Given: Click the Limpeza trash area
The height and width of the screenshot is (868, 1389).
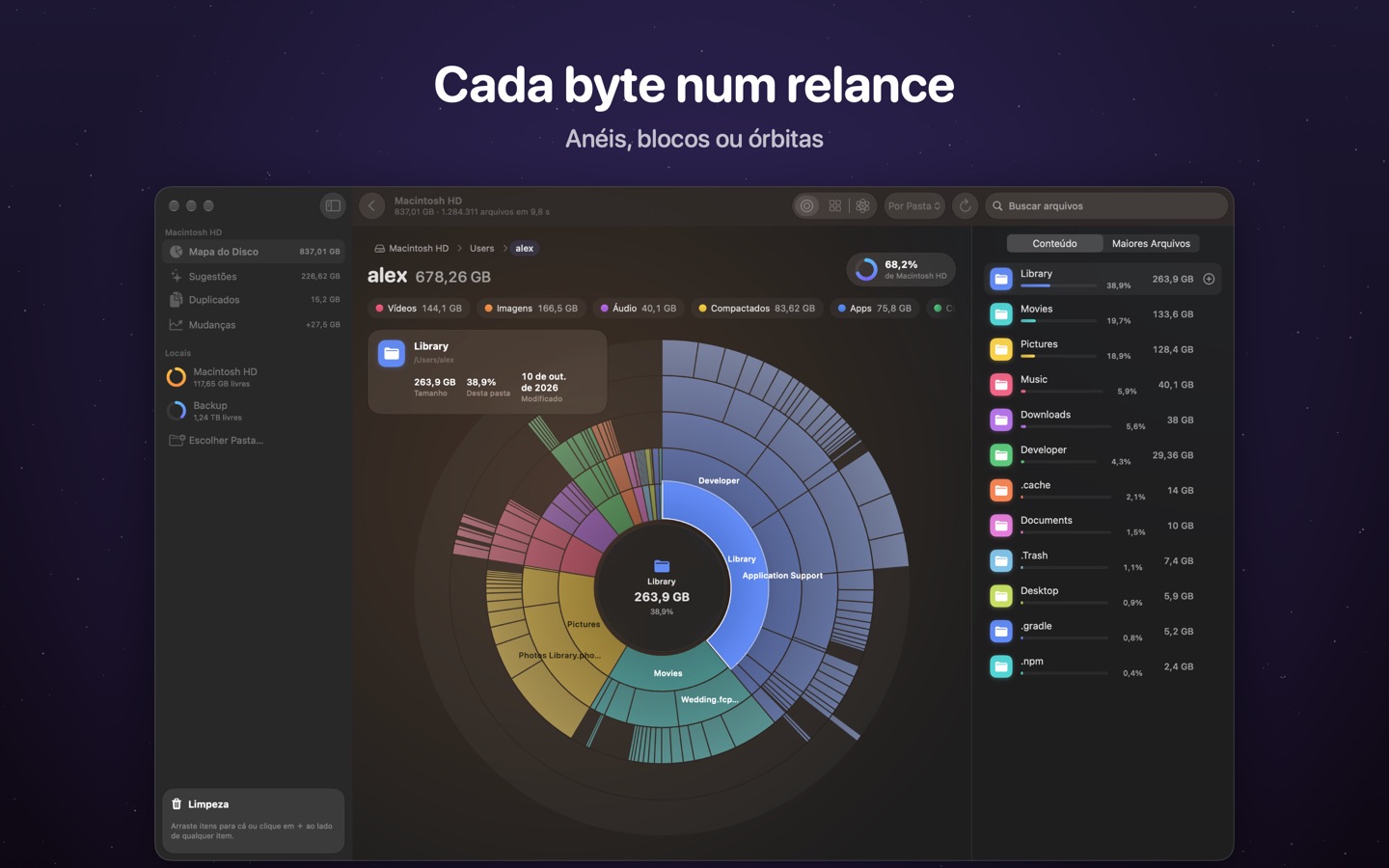Looking at the screenshot, I should (254, 821).
